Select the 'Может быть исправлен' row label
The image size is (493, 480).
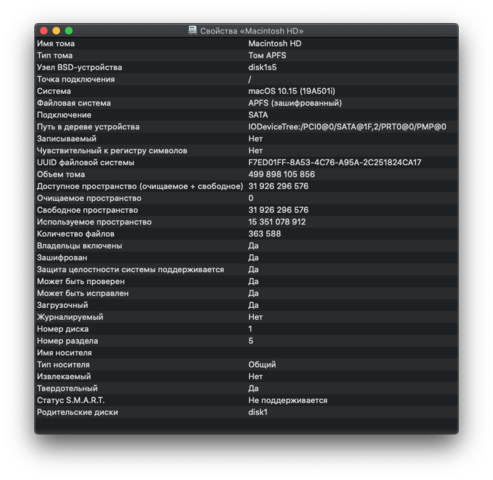coord(83,293)
